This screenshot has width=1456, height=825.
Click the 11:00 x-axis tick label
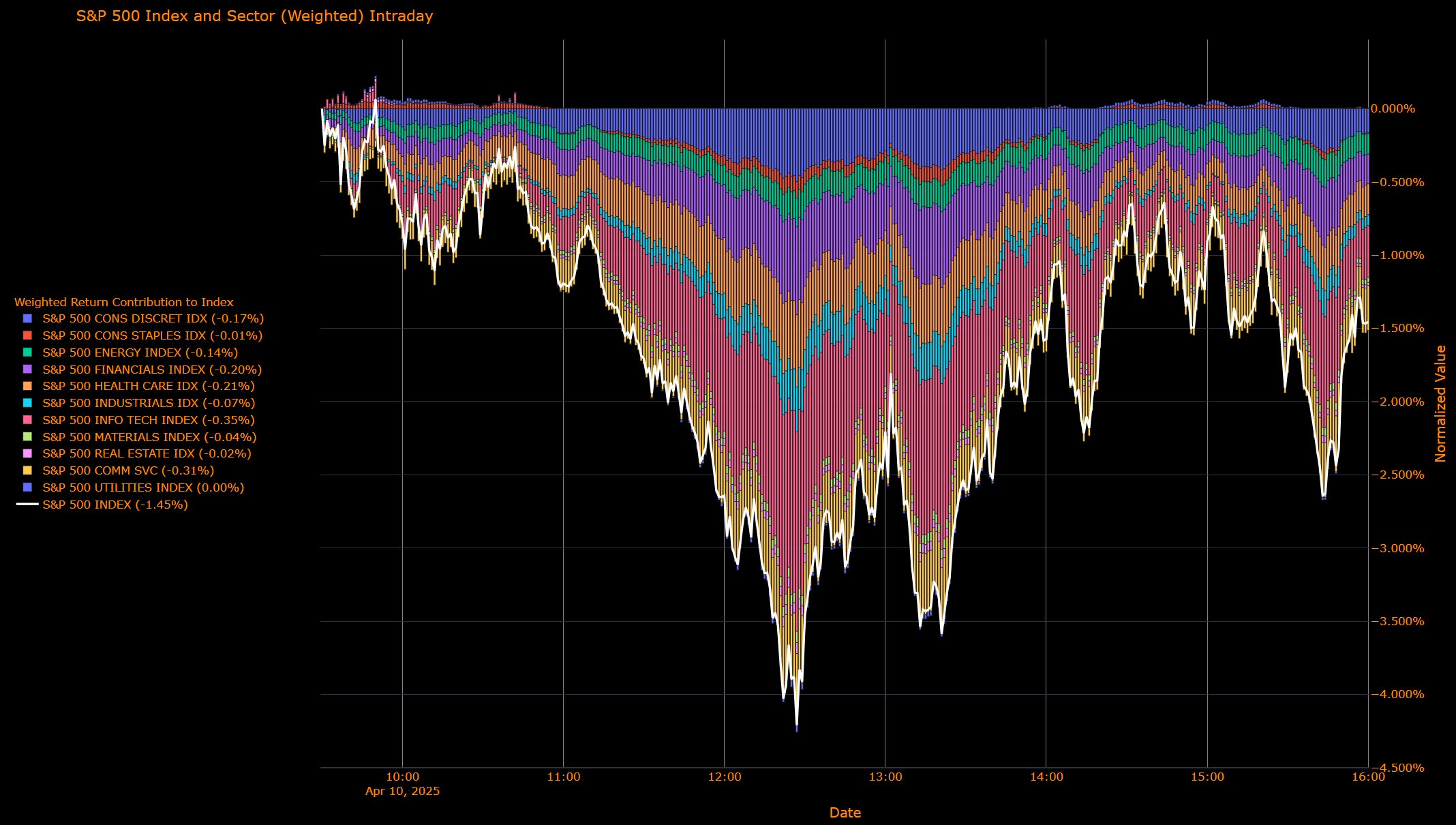(x=564, y=777)
